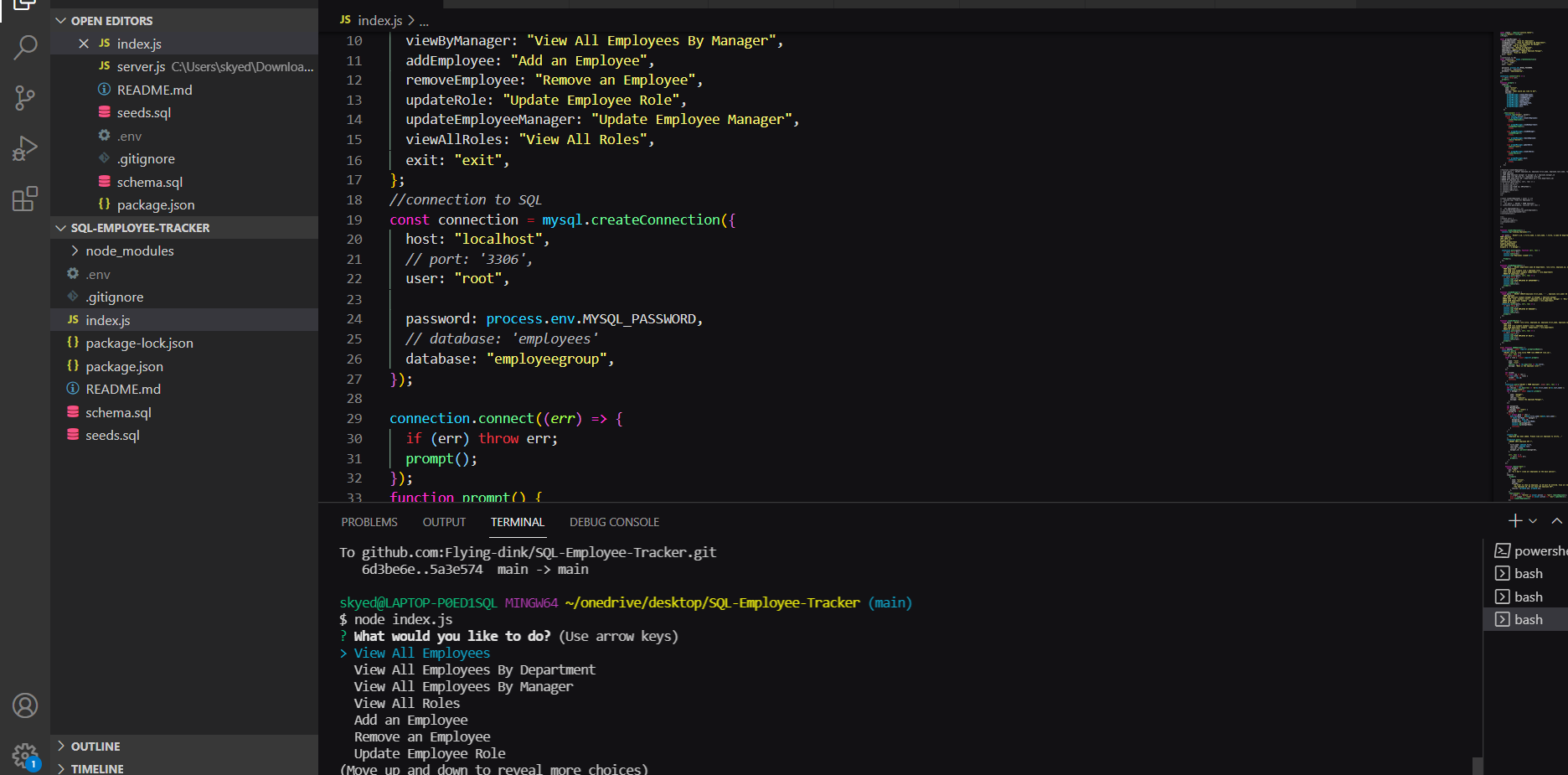Open the Source Control view

24,98
